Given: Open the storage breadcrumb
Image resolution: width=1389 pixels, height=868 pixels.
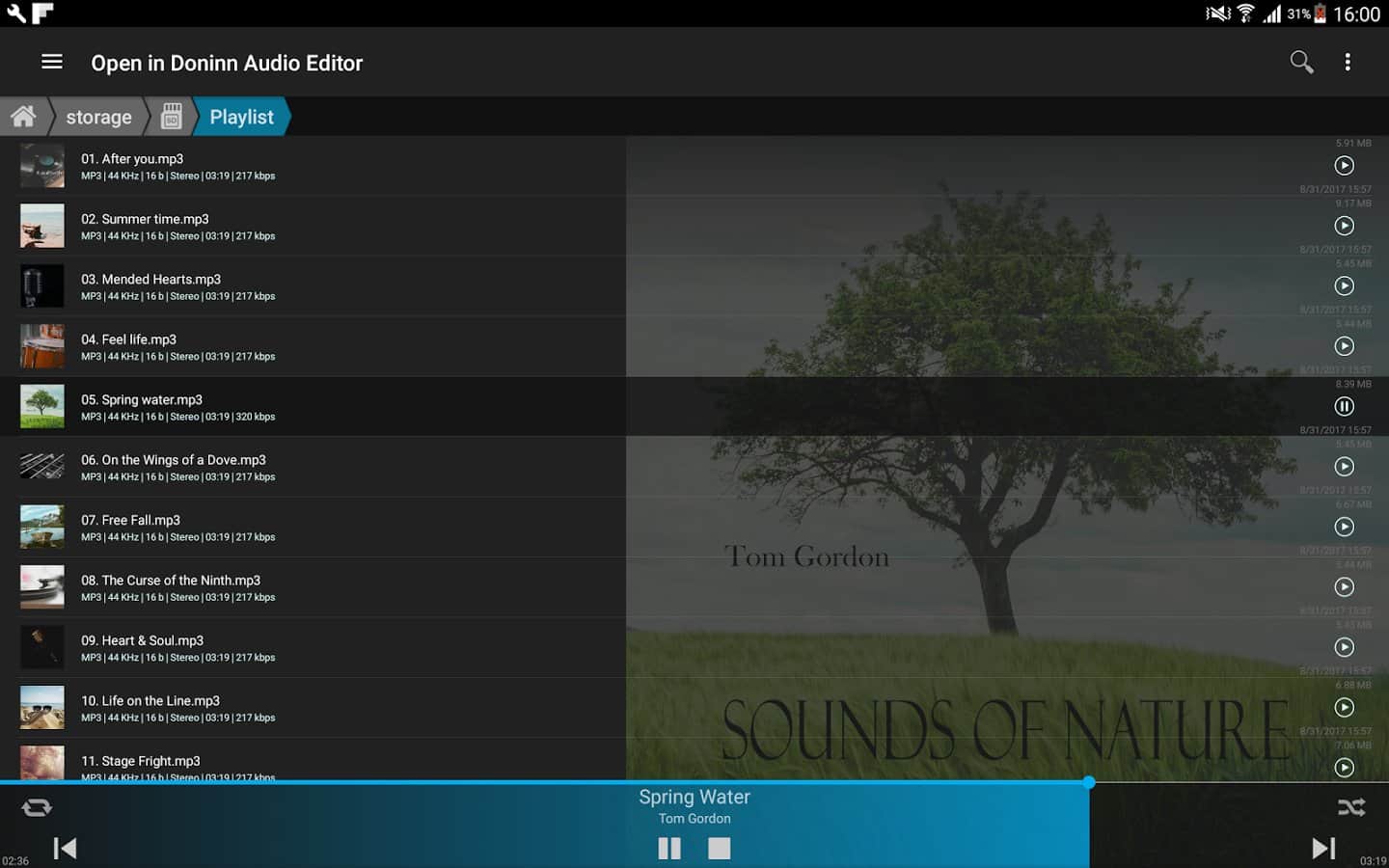Looking at the screenshot, I should pyautogui.click(x=98, y=117).
